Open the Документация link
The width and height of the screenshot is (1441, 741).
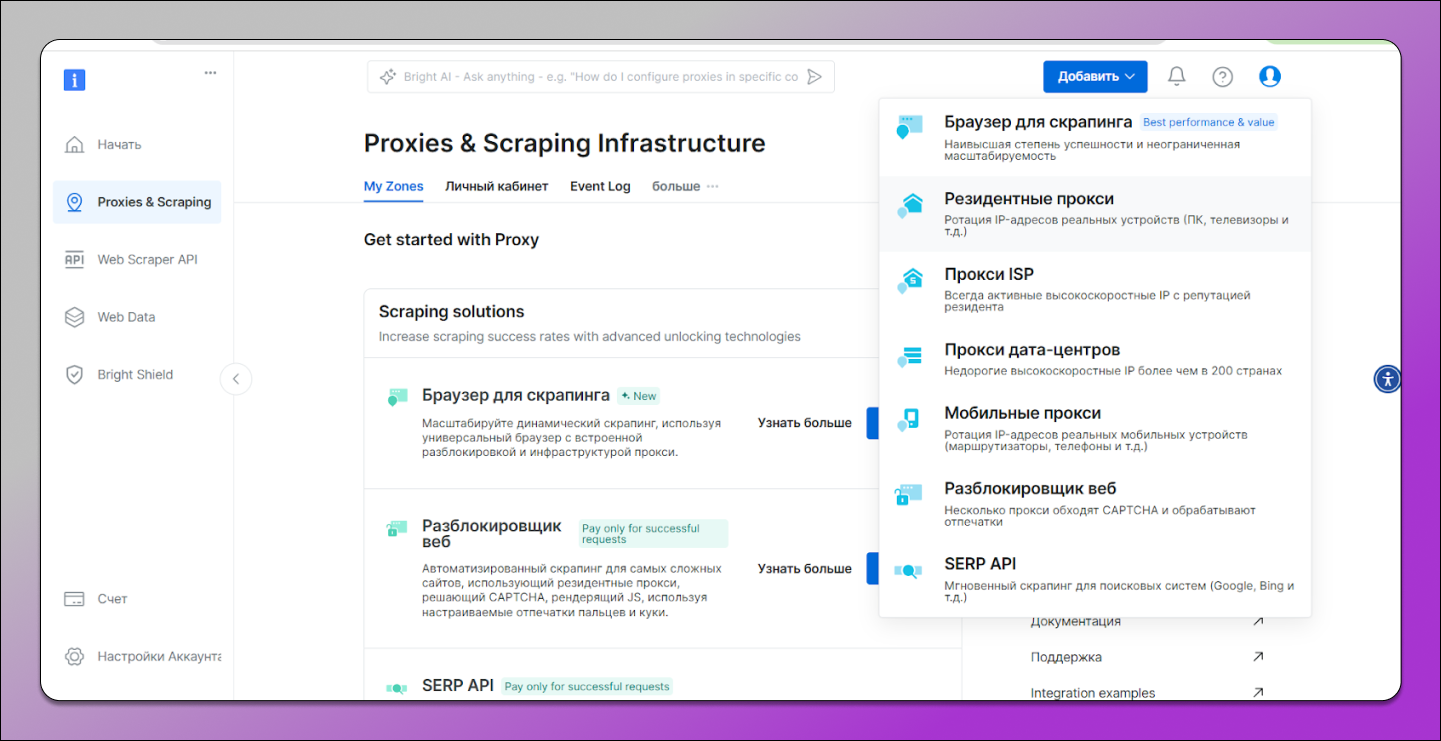click(x=1076, y=621)
